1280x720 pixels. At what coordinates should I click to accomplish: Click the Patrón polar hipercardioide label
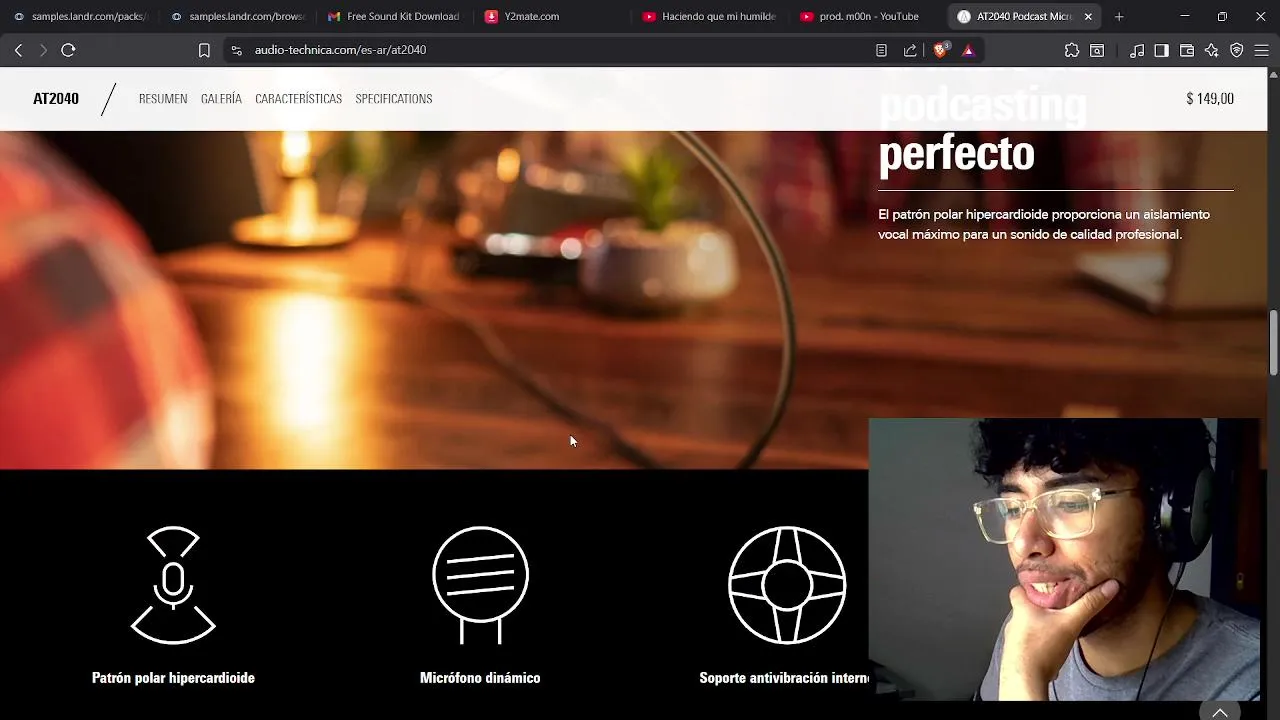[173, 678]
